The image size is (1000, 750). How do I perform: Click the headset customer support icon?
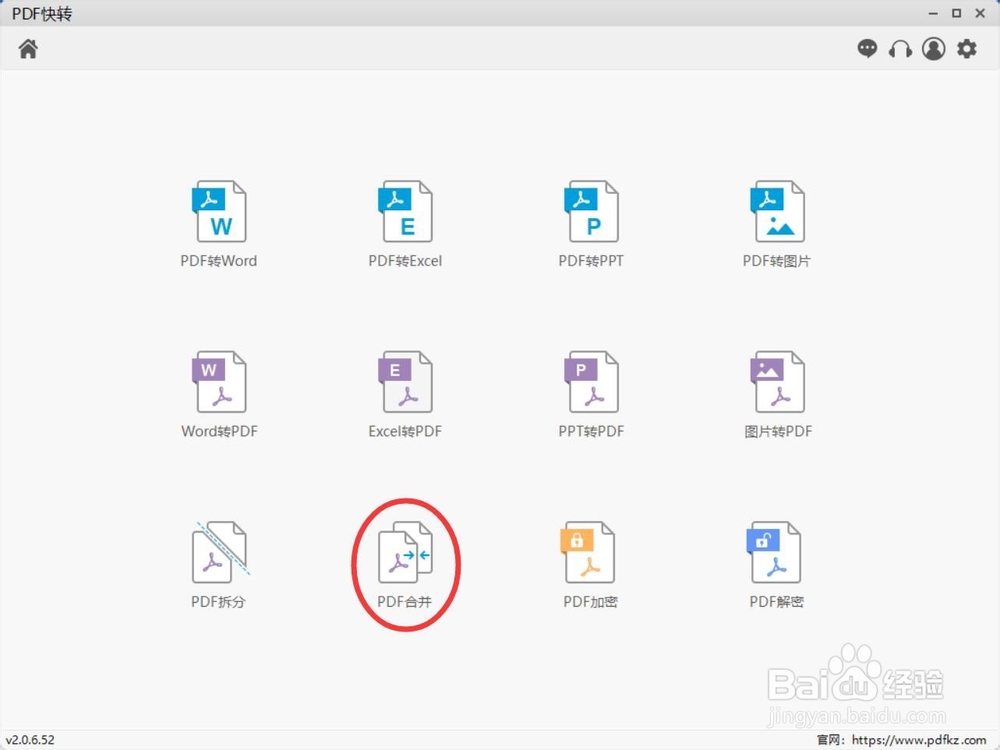pos(900,49)
